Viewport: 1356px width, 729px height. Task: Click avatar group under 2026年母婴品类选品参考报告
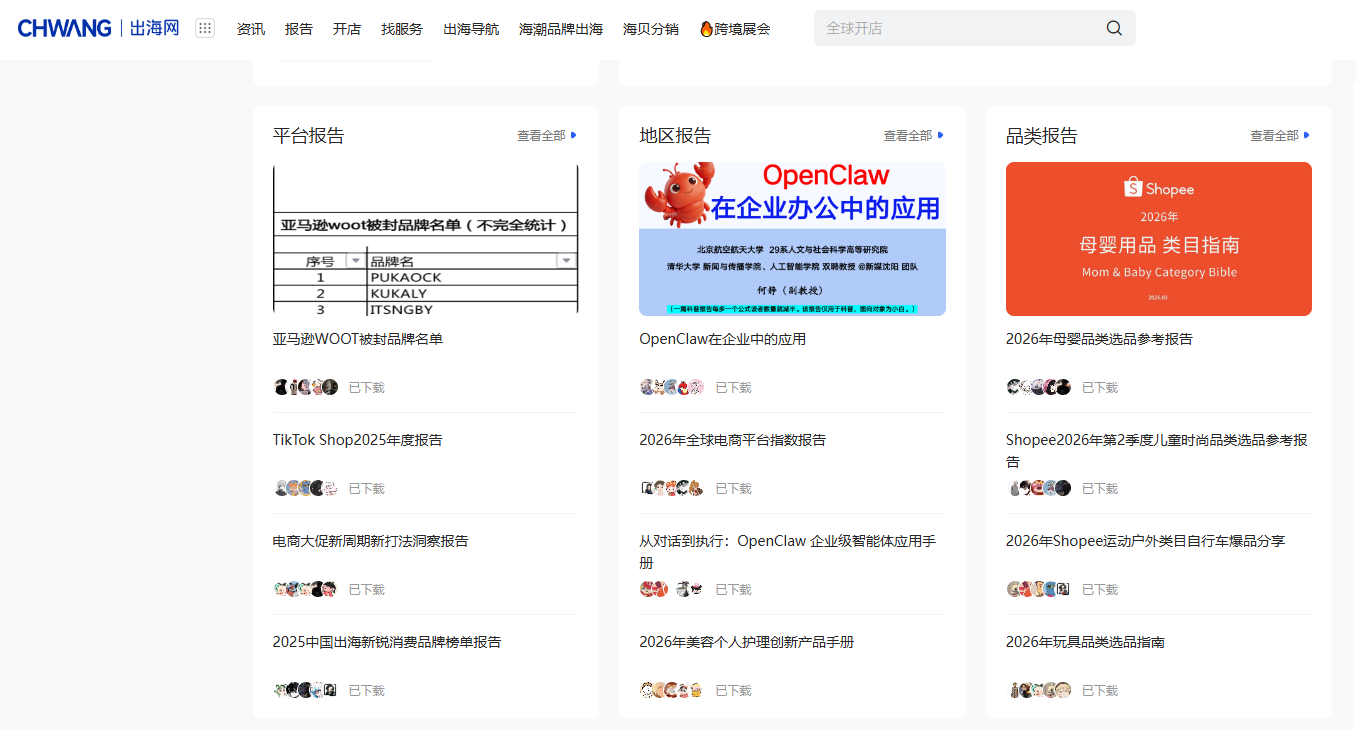coord(1039,387)
